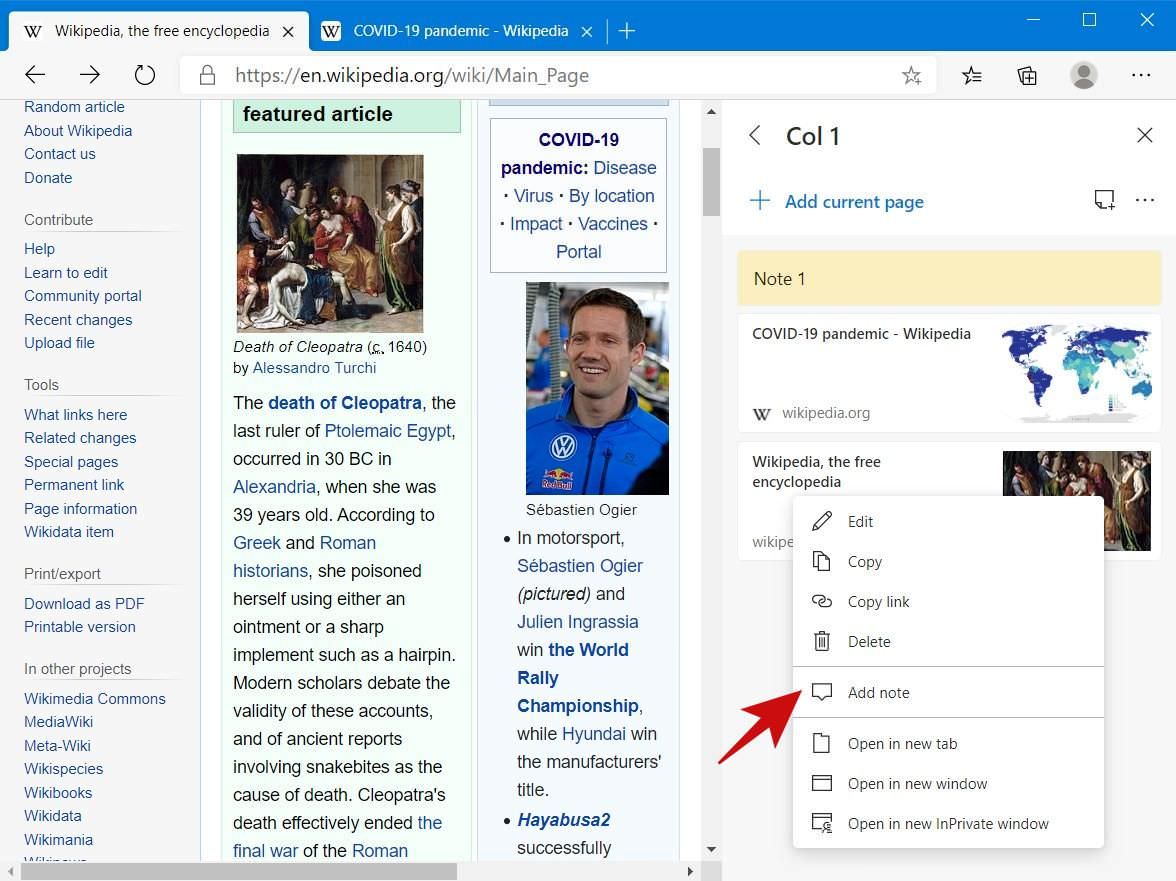Open the user profile avatar
1176x881 pixels.
point(1083,75)
